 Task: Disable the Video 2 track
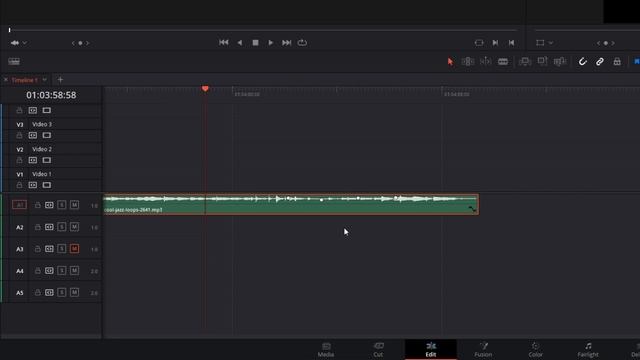pos(47,160)
